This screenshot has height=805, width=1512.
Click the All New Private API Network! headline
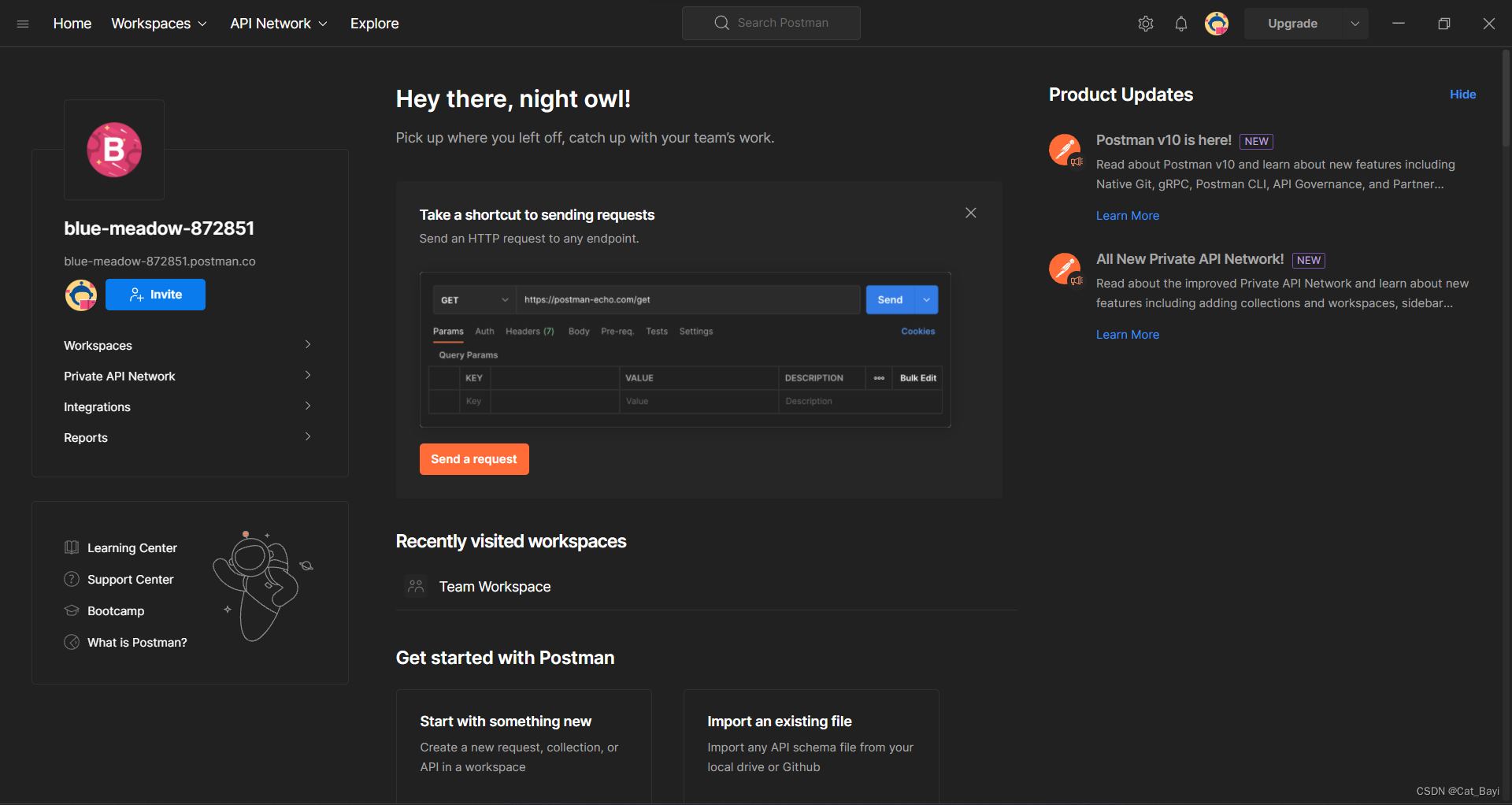pos(1190,259)
